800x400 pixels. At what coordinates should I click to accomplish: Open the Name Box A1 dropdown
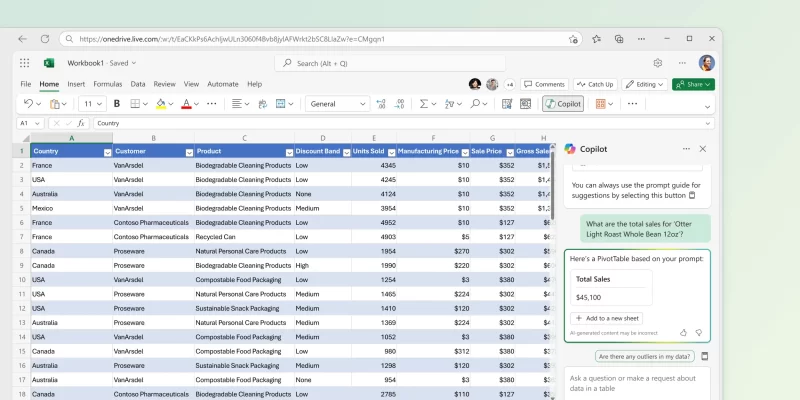tap(37, 123)
